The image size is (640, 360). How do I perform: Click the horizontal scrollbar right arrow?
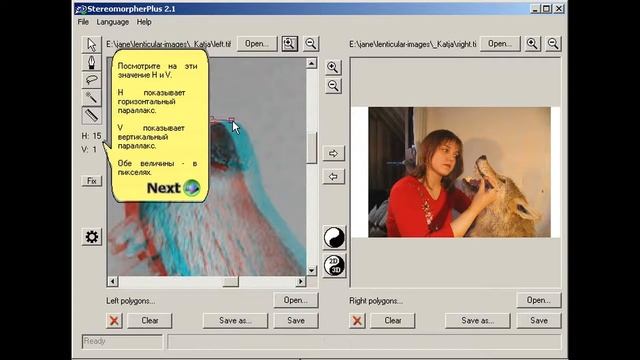301,281
